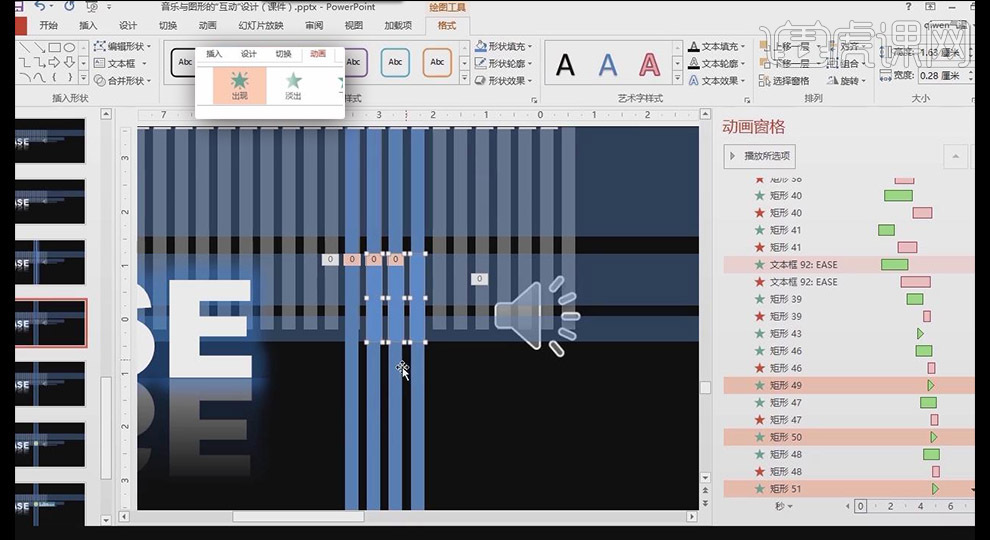
Task: Click the 宽度 width input field
Action: point(940,75)
